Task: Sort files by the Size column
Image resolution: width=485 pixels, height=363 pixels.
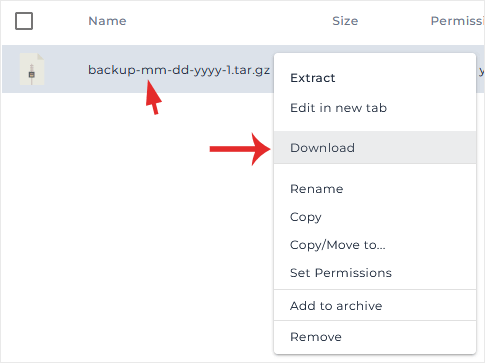Action: 345,21
